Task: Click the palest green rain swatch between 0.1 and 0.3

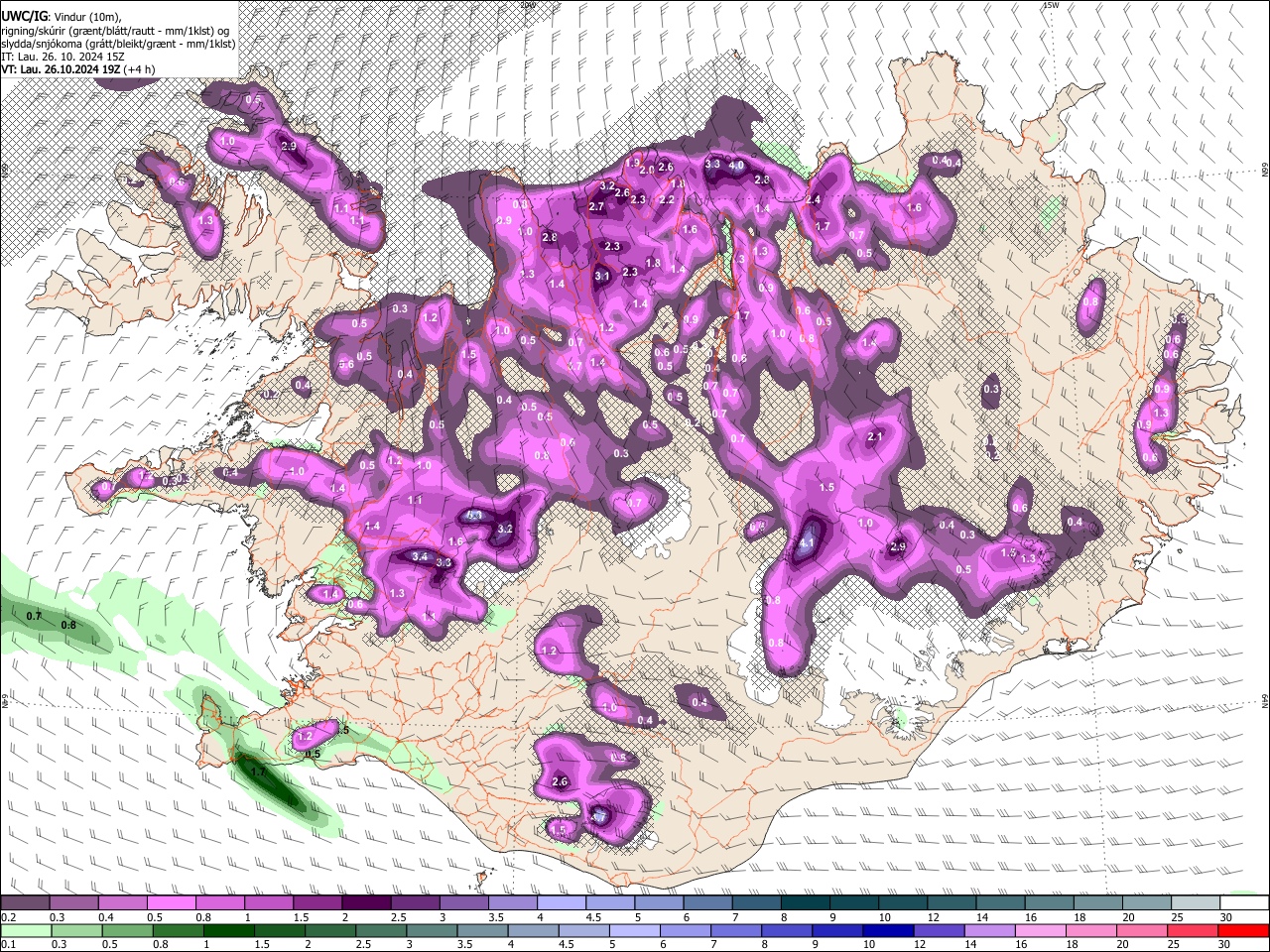Action: tap(24, 930)
